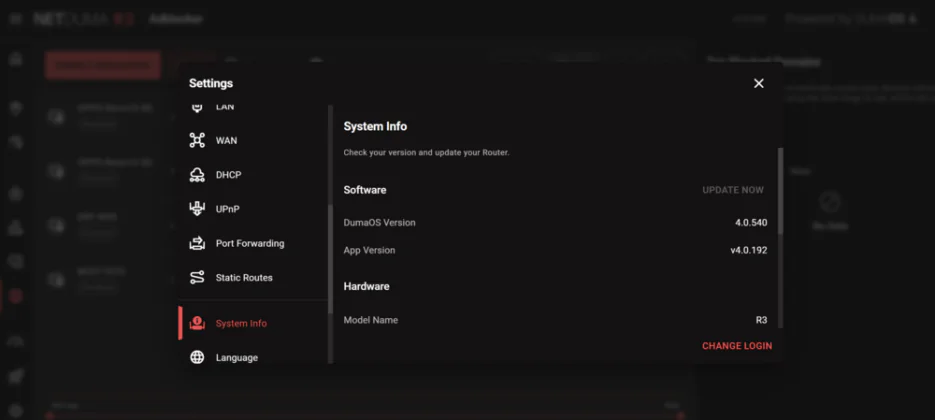Click the Hardware section heading

(366, 287)
